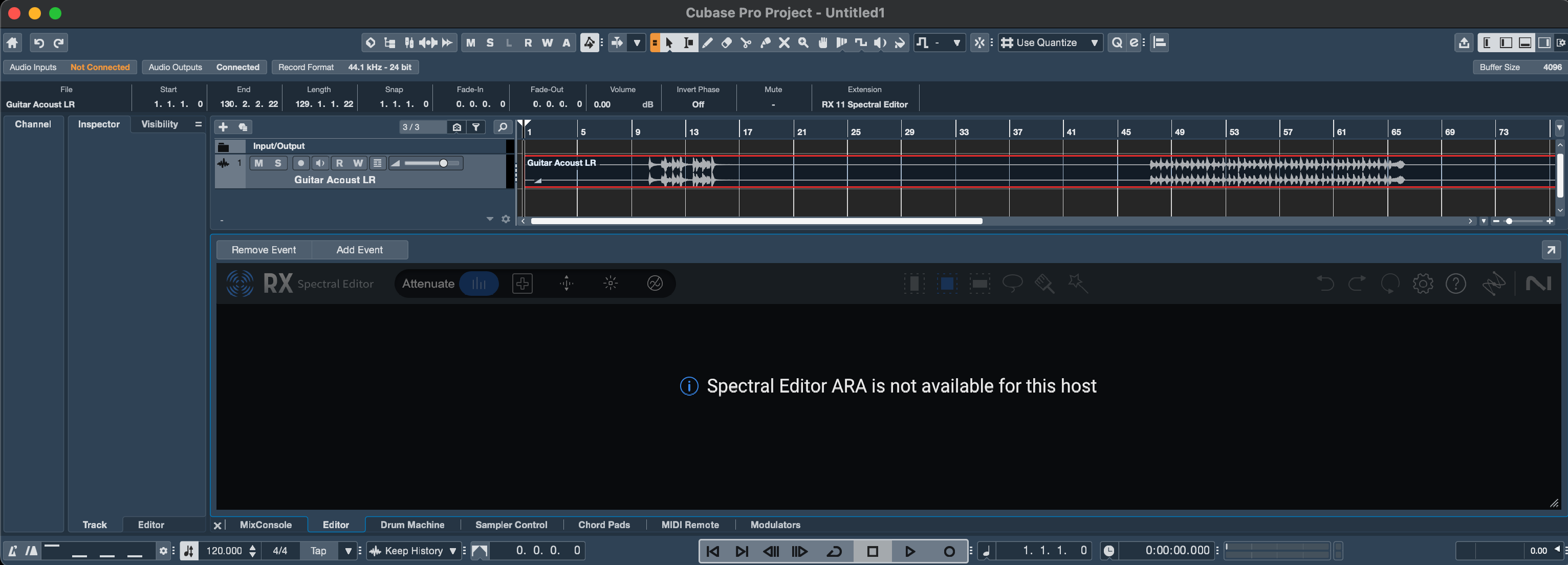The width and height of the screenshot is (1568, 565).
Task: Click the Home hub icon
Action: tap(13, 42)
